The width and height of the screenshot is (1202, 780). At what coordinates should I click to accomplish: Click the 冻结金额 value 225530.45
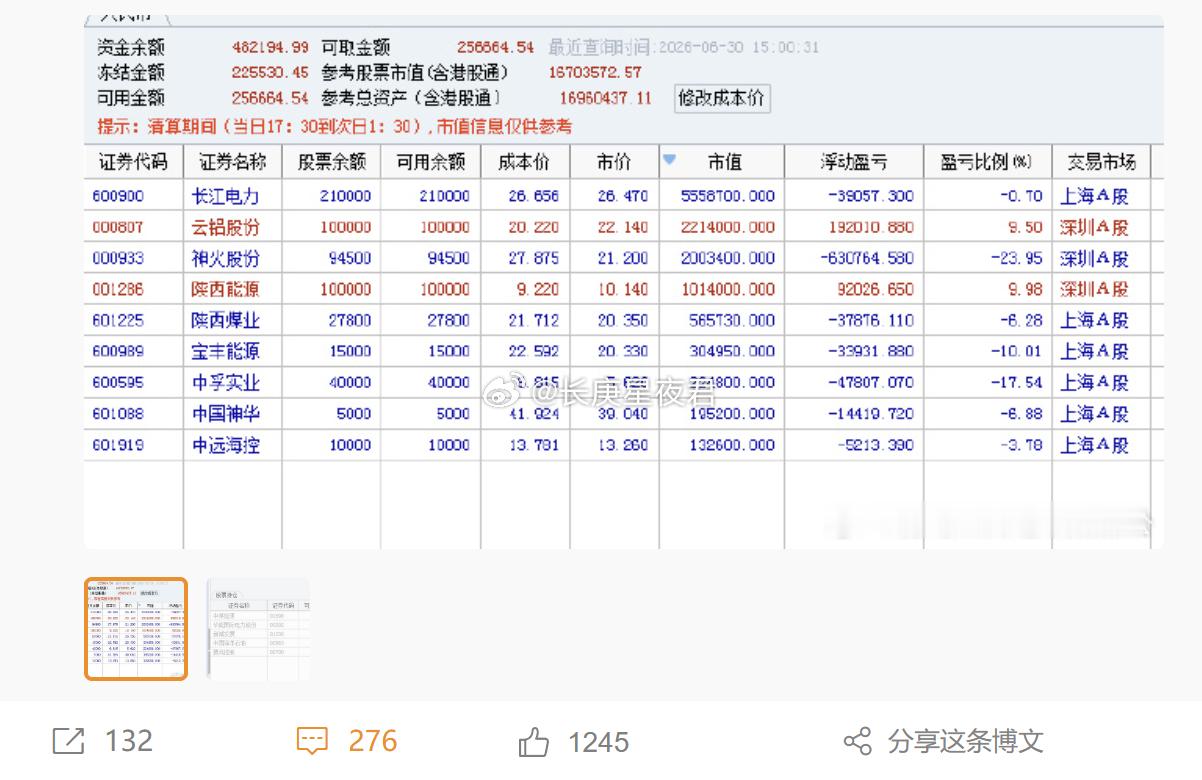[270, 72]
